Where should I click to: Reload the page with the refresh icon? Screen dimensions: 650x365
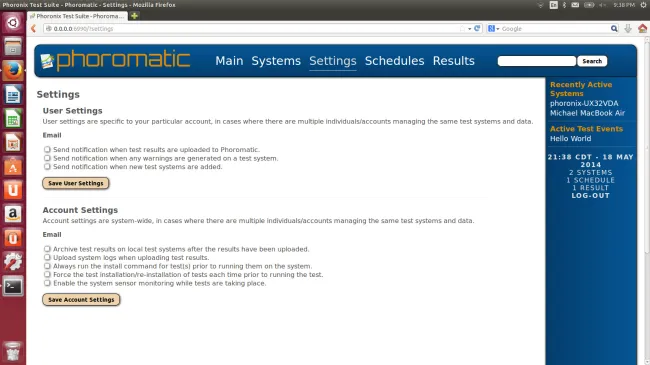477,29
